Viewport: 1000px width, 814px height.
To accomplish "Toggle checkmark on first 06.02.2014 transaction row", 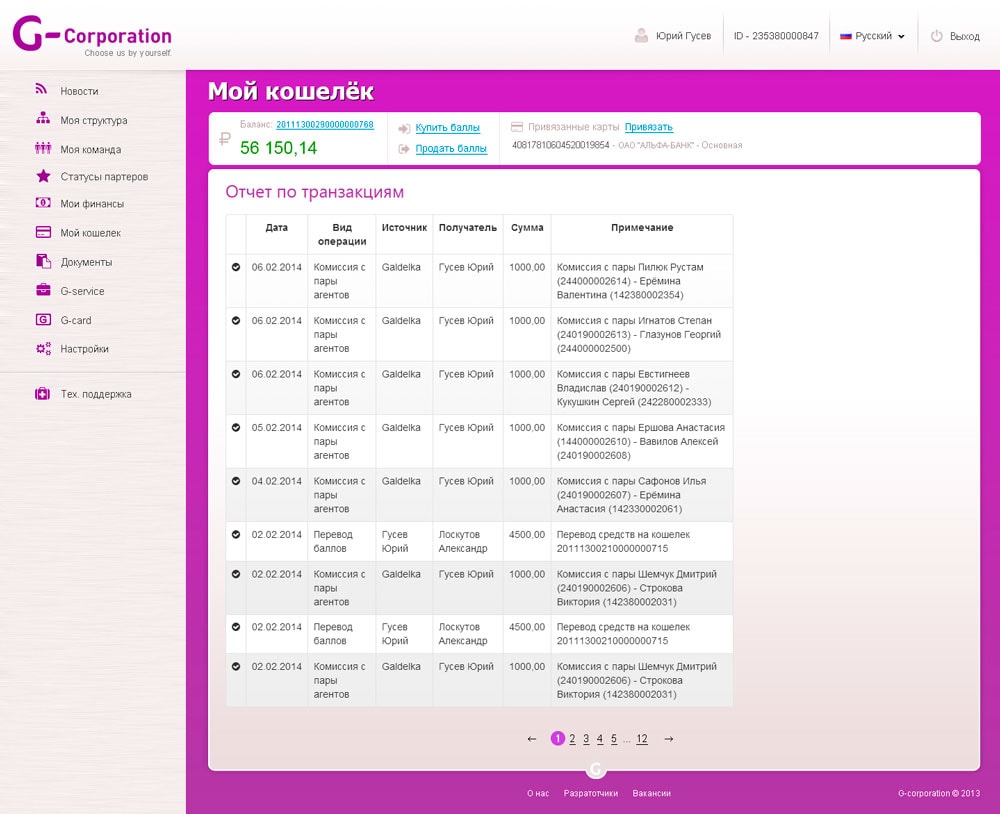I will pyautogui.click(x=236, y=267).
